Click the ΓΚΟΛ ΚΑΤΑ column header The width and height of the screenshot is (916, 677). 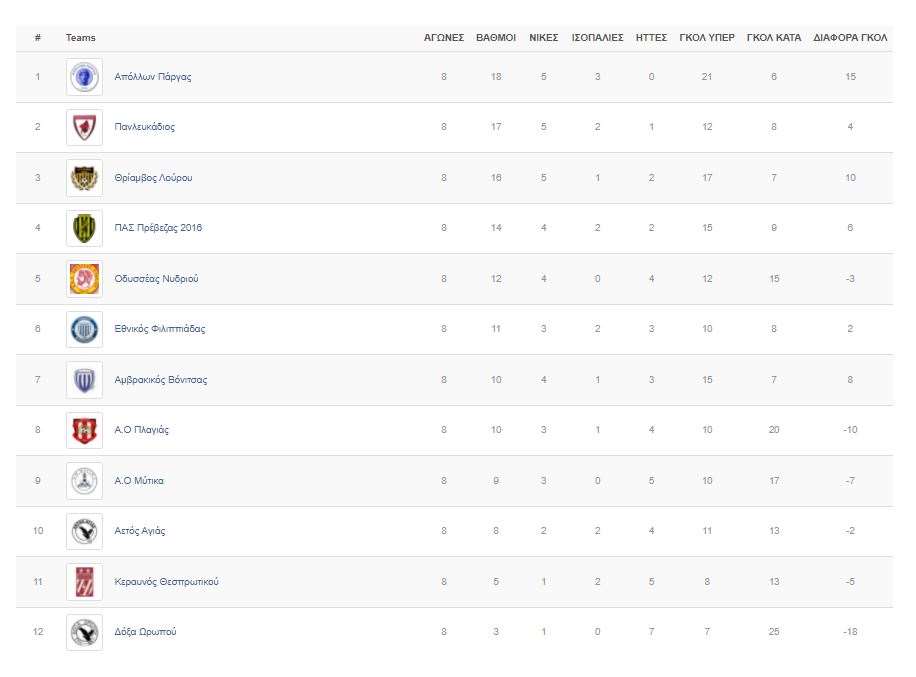(x=774, y=37)
